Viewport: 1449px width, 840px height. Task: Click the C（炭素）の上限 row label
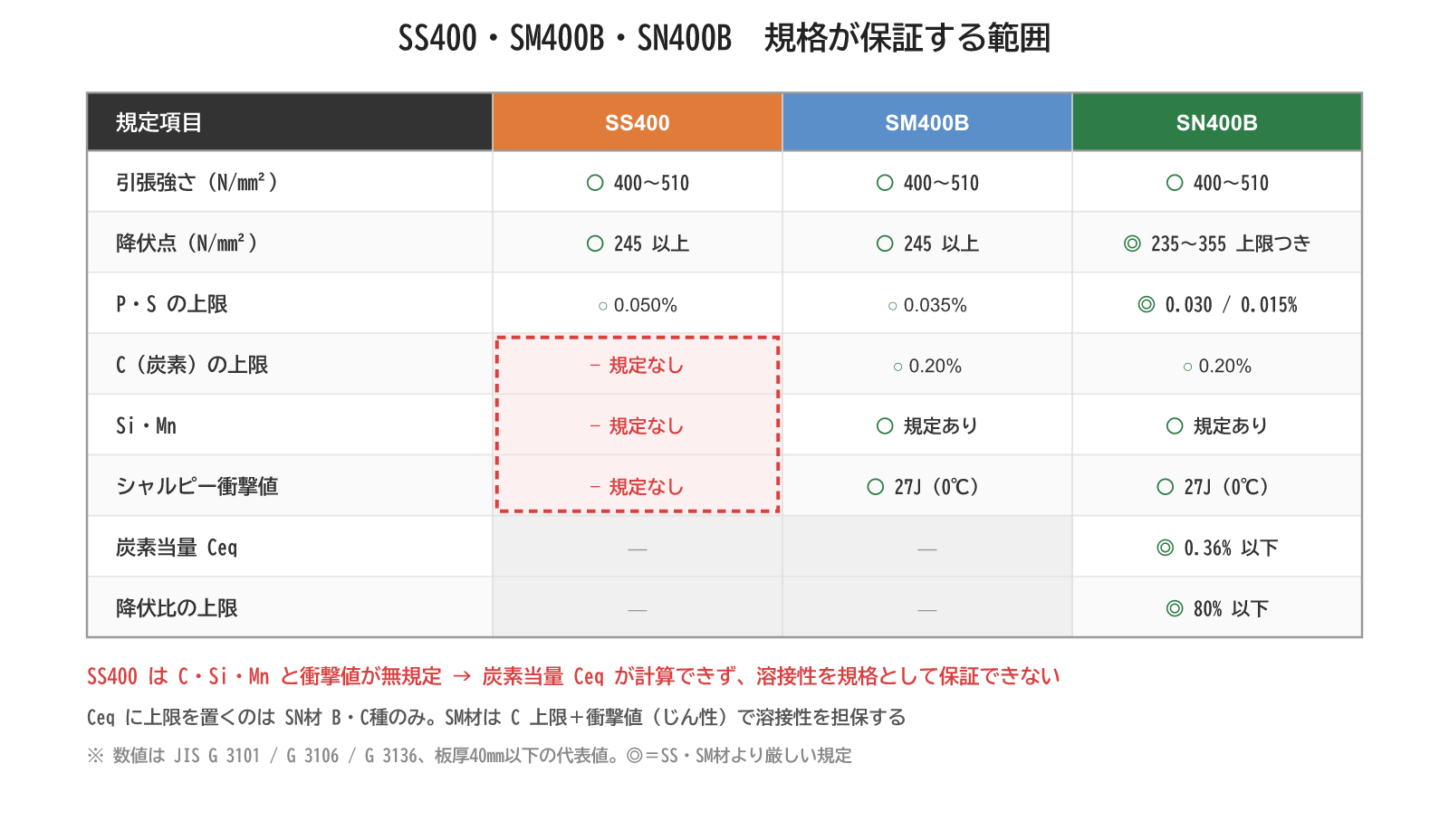[x=192, y=365]
